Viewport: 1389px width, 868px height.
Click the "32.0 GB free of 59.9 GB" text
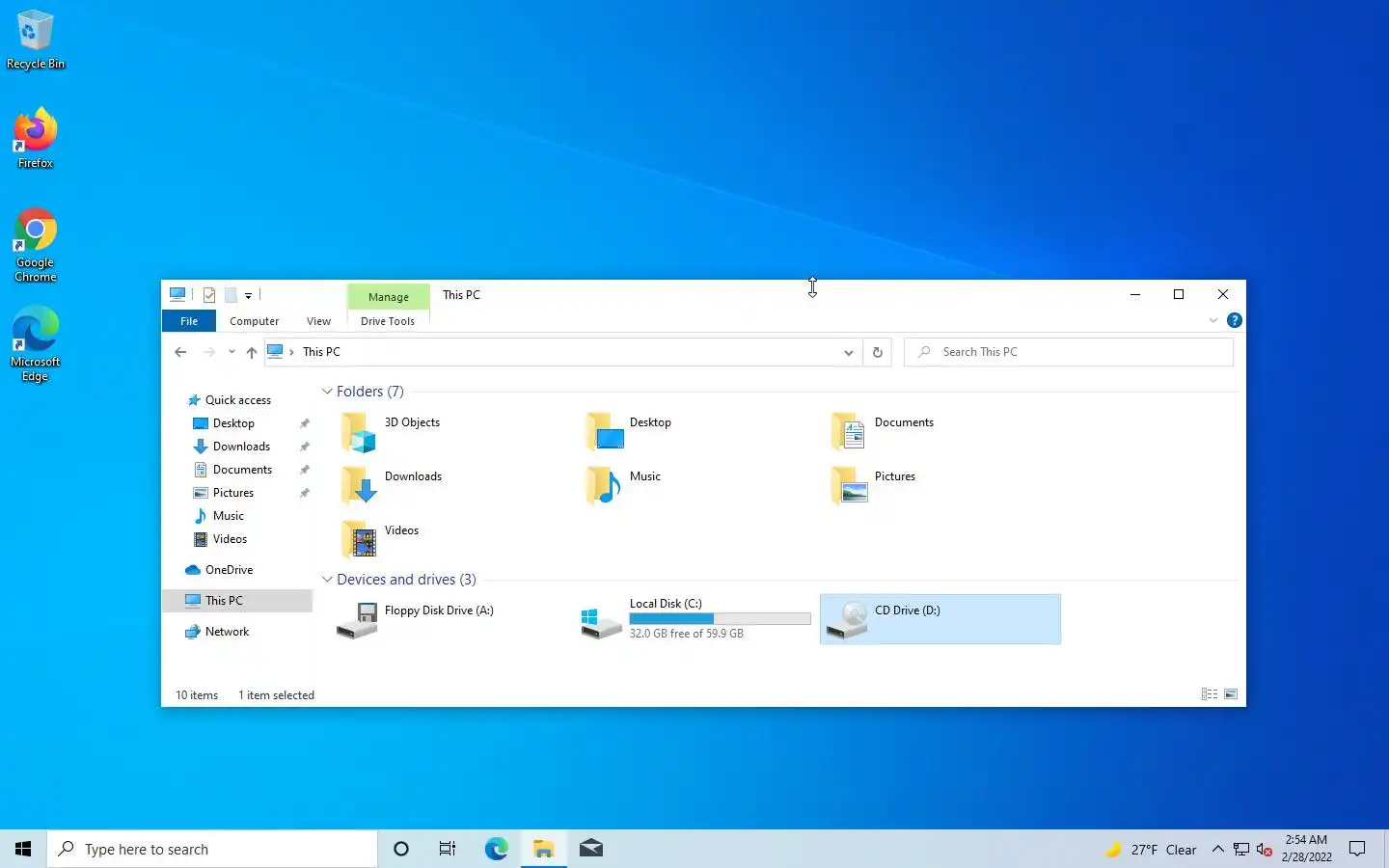(687, 634)
